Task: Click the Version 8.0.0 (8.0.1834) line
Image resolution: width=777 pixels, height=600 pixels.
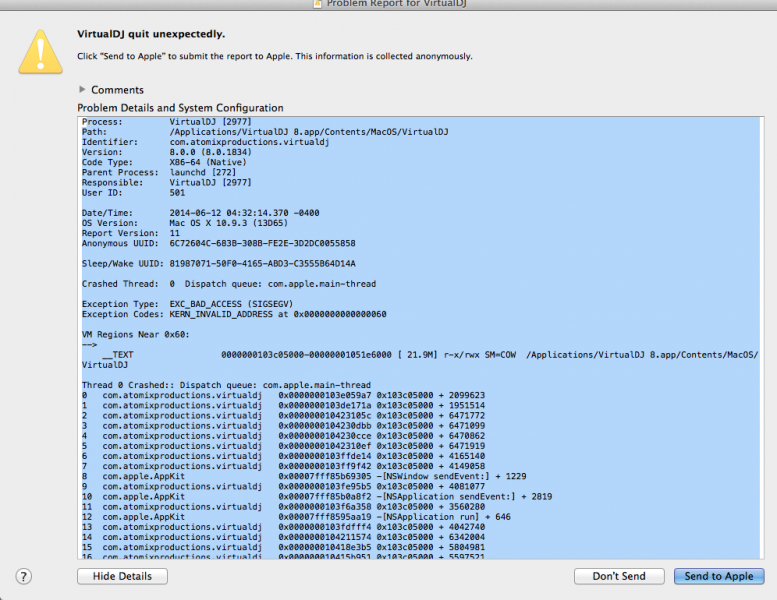Action: click(166, 152)
